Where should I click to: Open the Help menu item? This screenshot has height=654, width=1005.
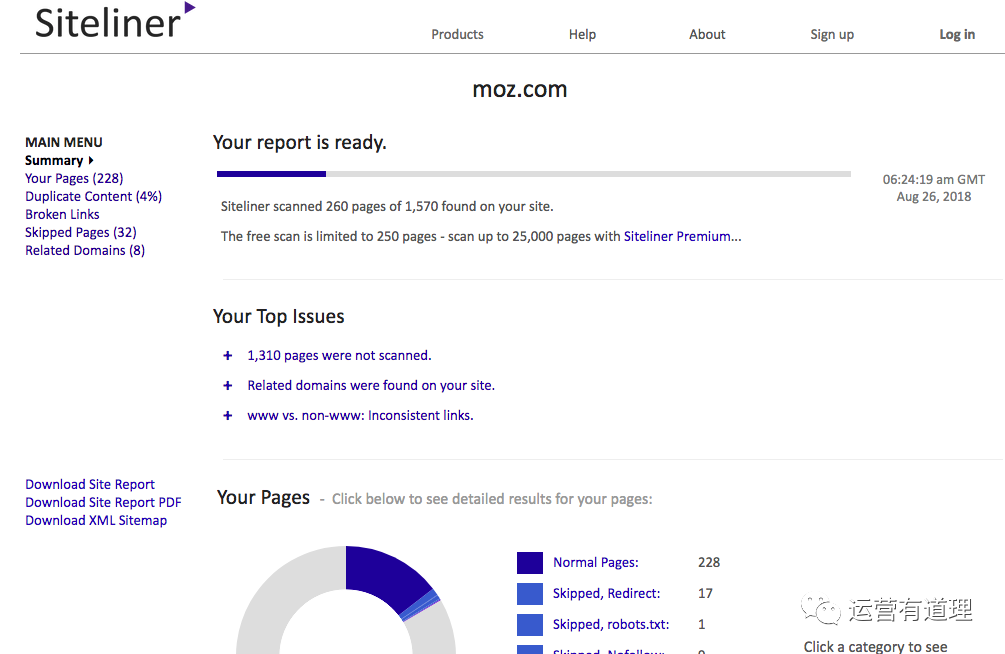point(582,34)
